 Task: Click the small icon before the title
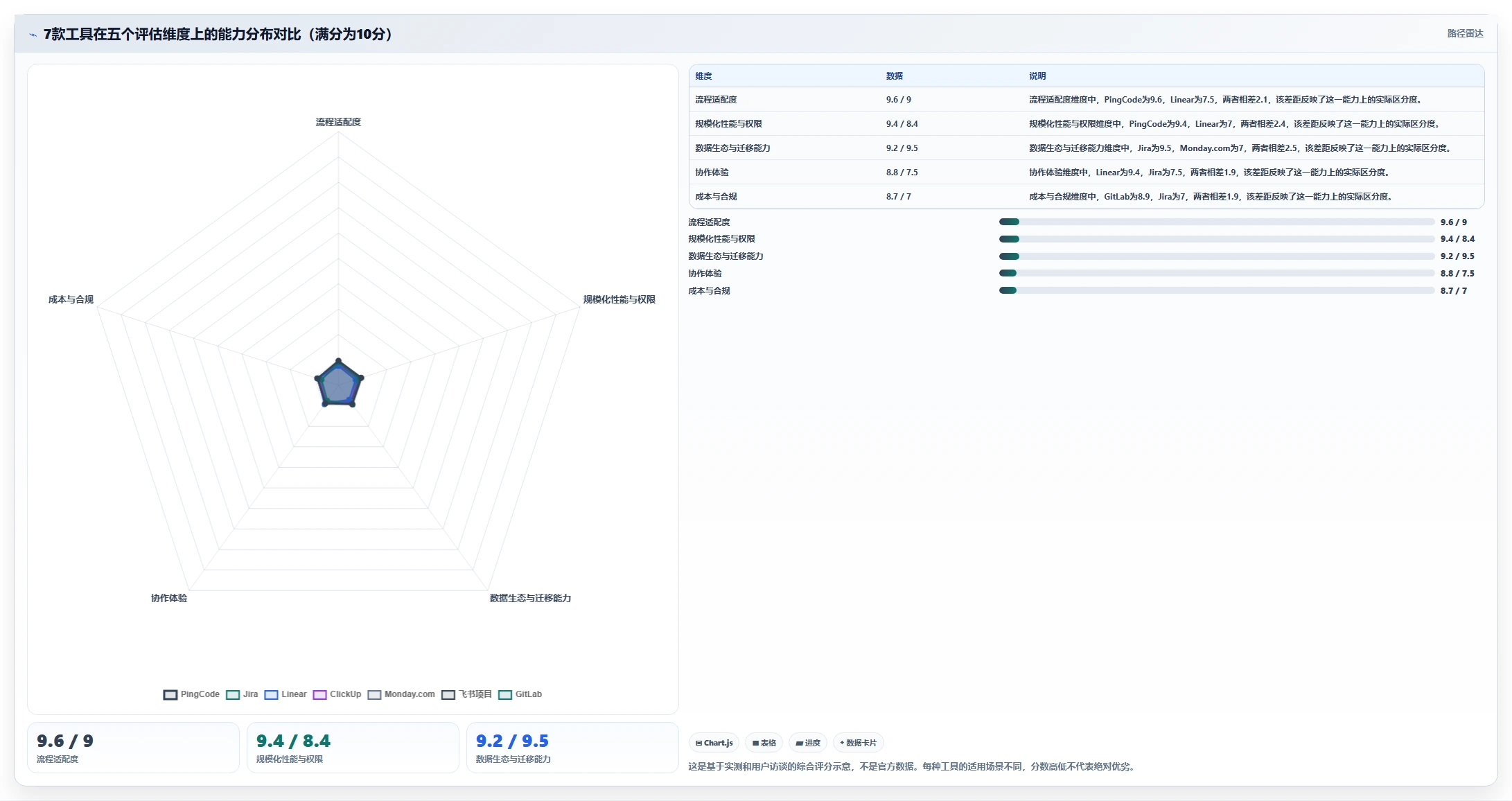coord(33,35)
